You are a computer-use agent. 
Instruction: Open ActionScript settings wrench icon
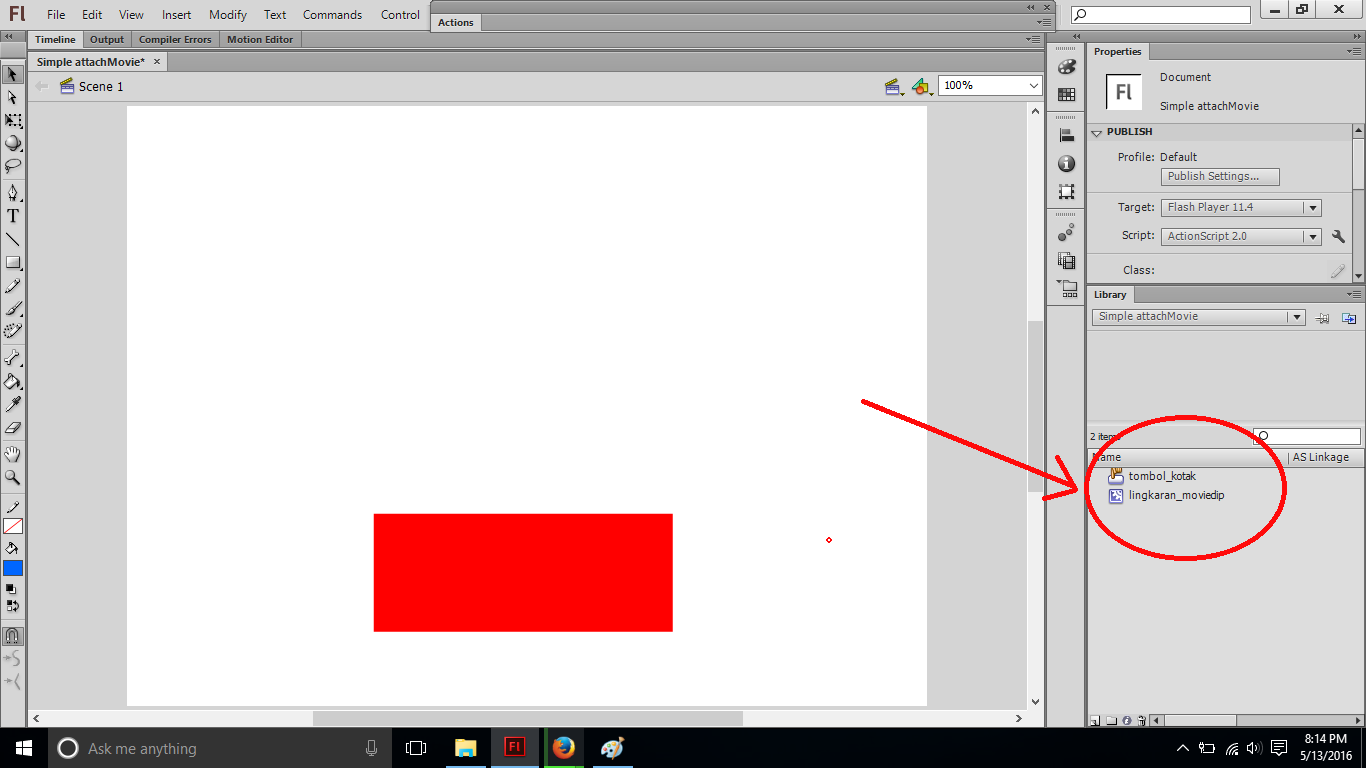1338,237
